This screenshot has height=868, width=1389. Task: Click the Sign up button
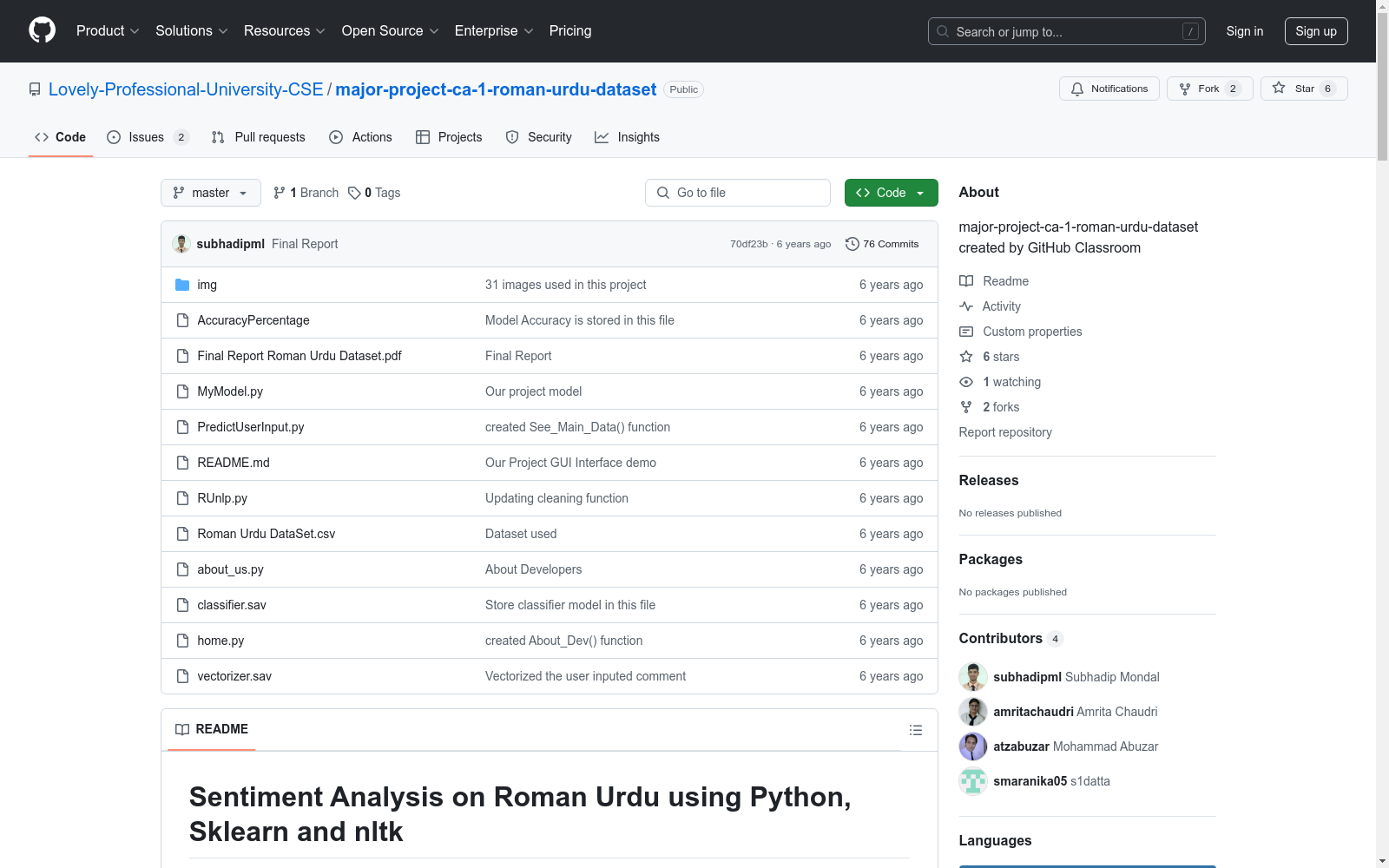1316,31
